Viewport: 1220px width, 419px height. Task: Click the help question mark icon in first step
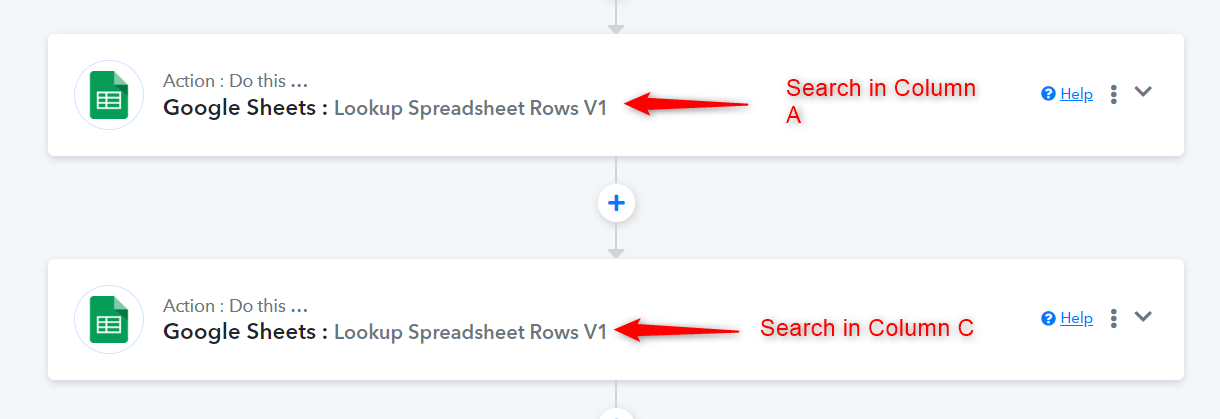coord(1048,94)
